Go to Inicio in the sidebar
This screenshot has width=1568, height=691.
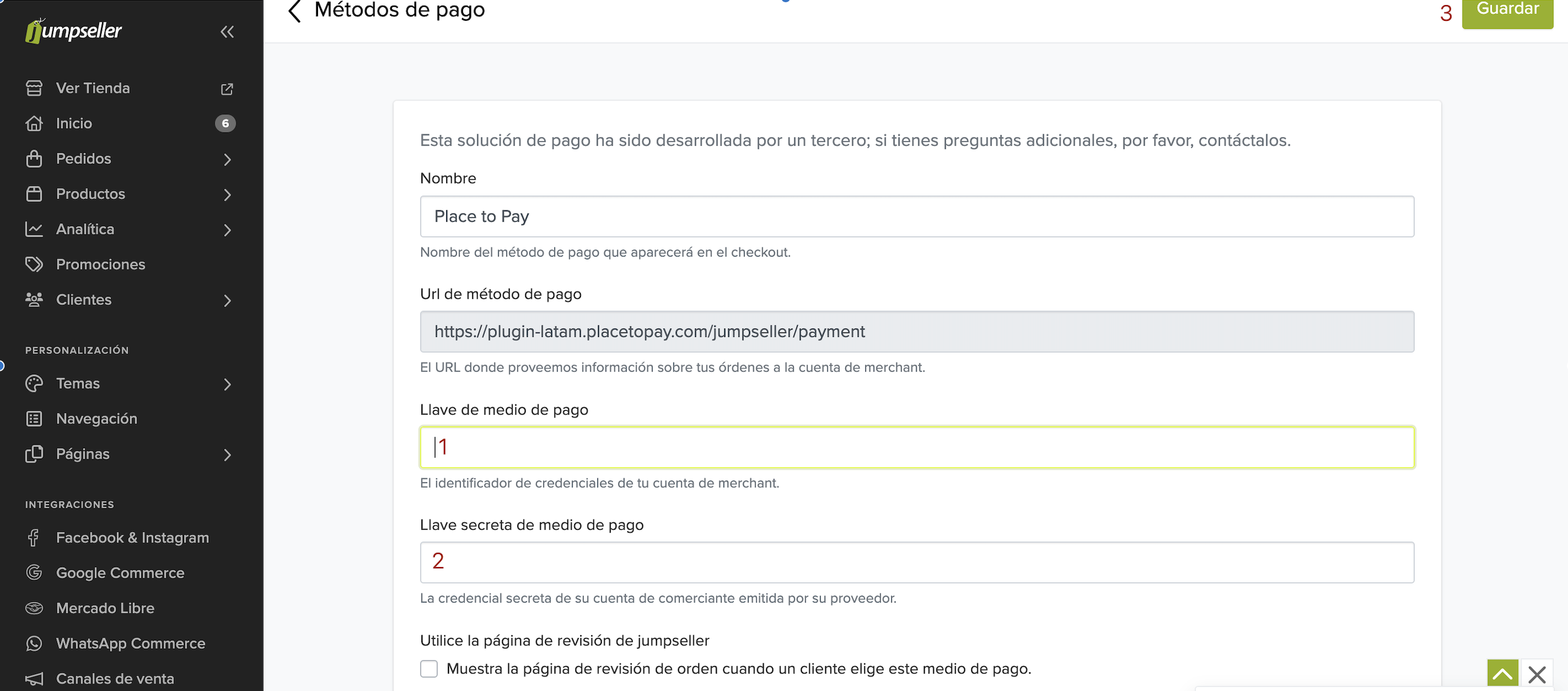74,123
